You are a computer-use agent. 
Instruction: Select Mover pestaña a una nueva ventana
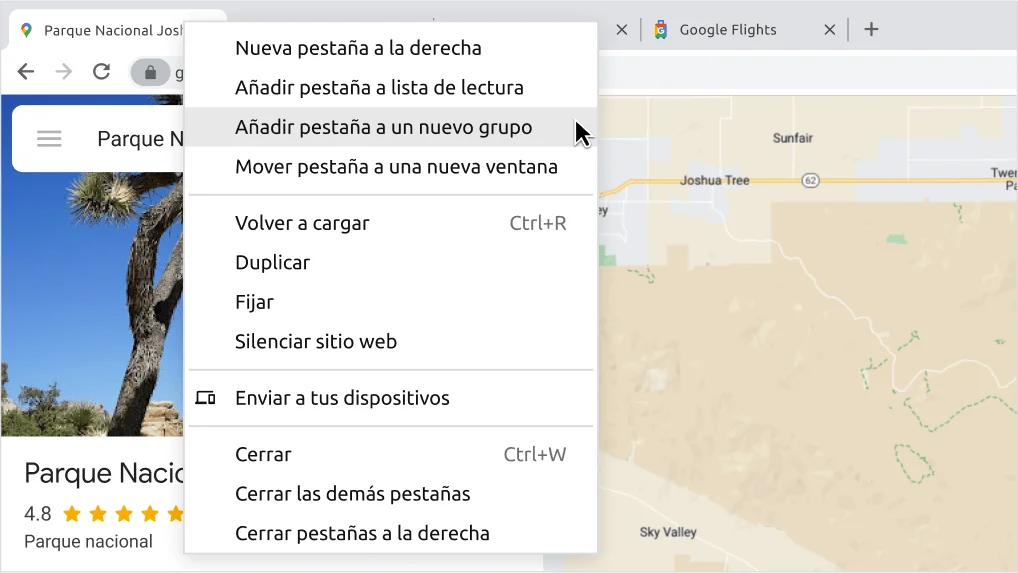click(390, 167)
